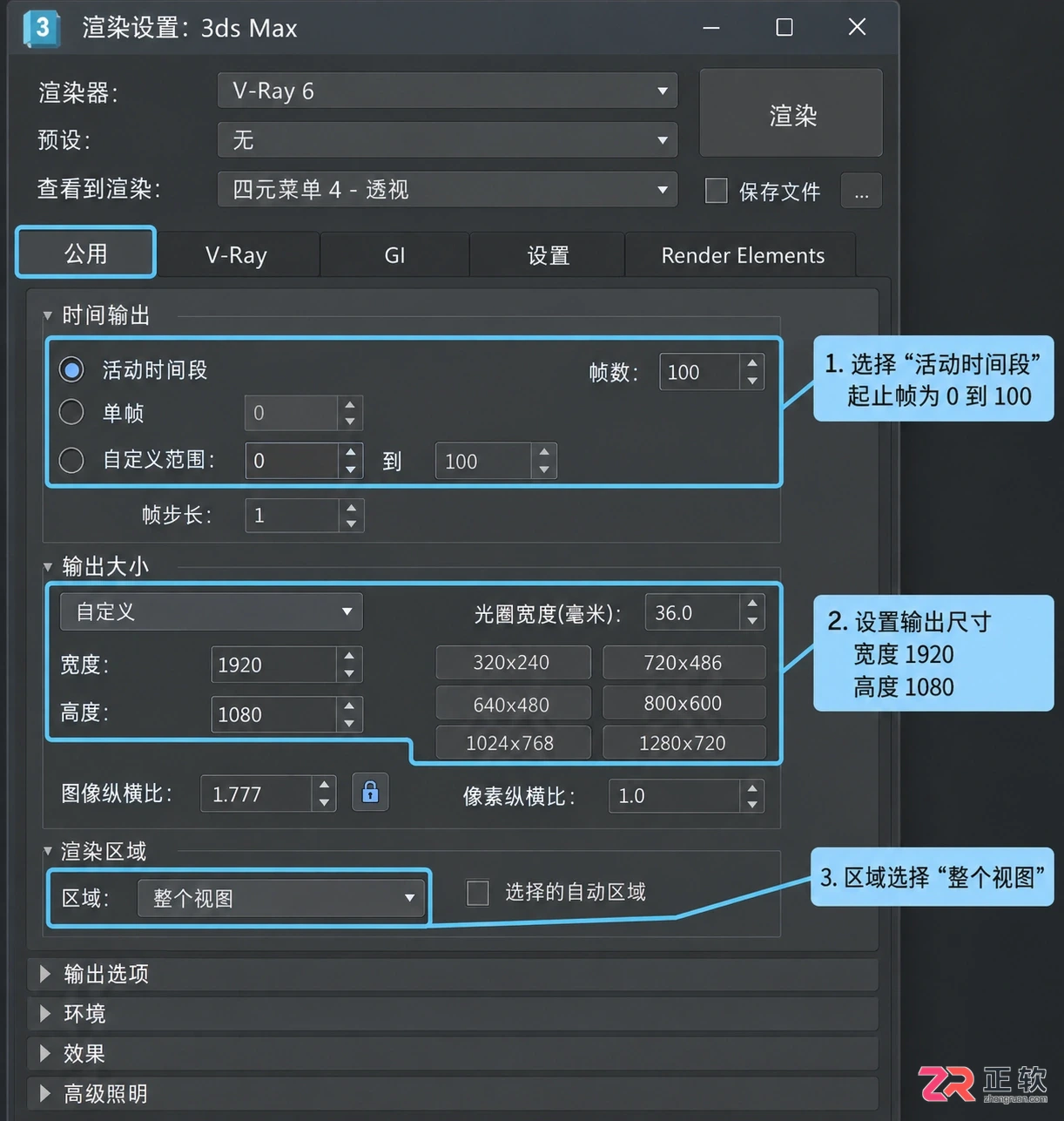Collapse the 渲染区域 section
Screen dimensions: 1064x1121
tap(48, 851)
